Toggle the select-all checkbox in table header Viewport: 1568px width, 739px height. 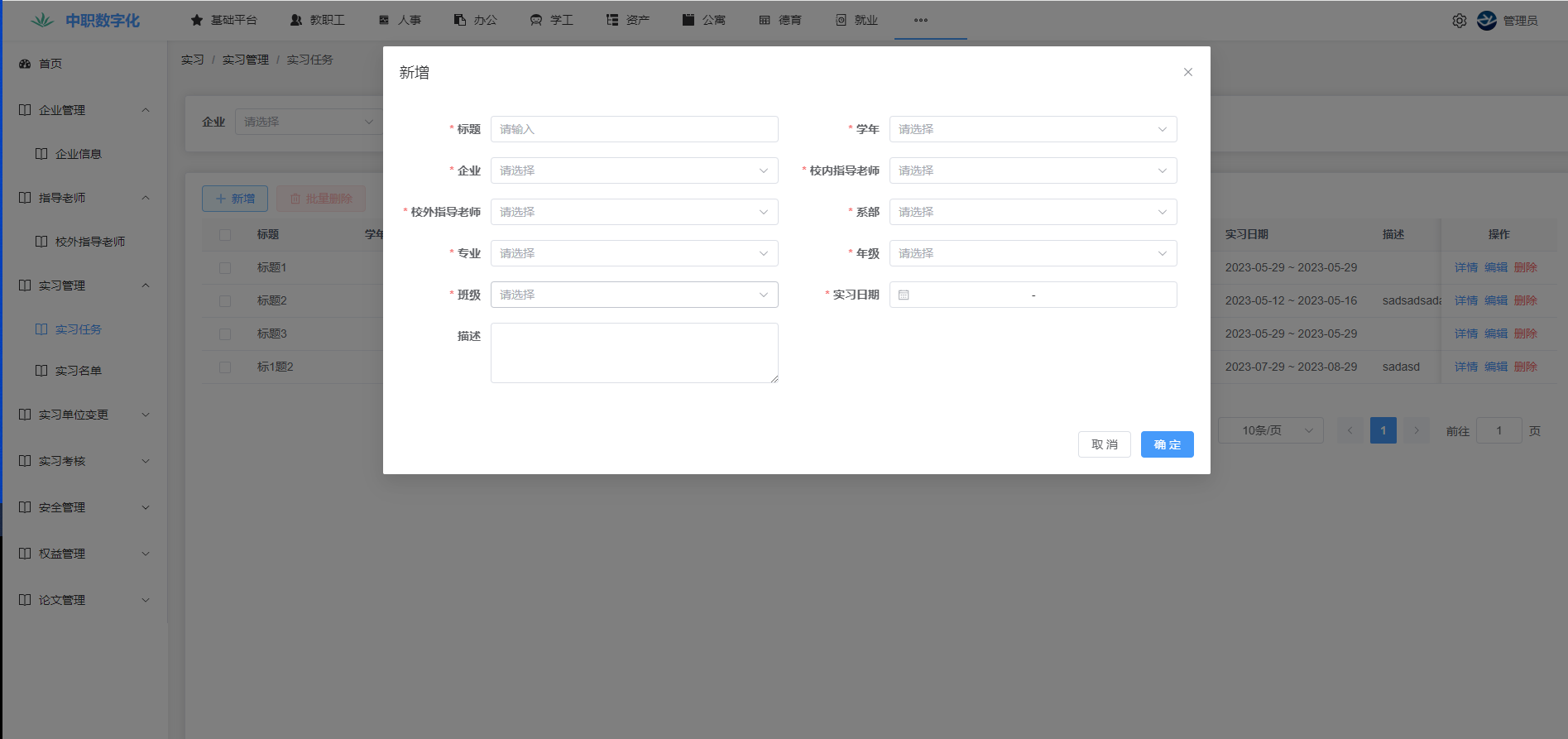pyautogui.click(x=225, y=234)
